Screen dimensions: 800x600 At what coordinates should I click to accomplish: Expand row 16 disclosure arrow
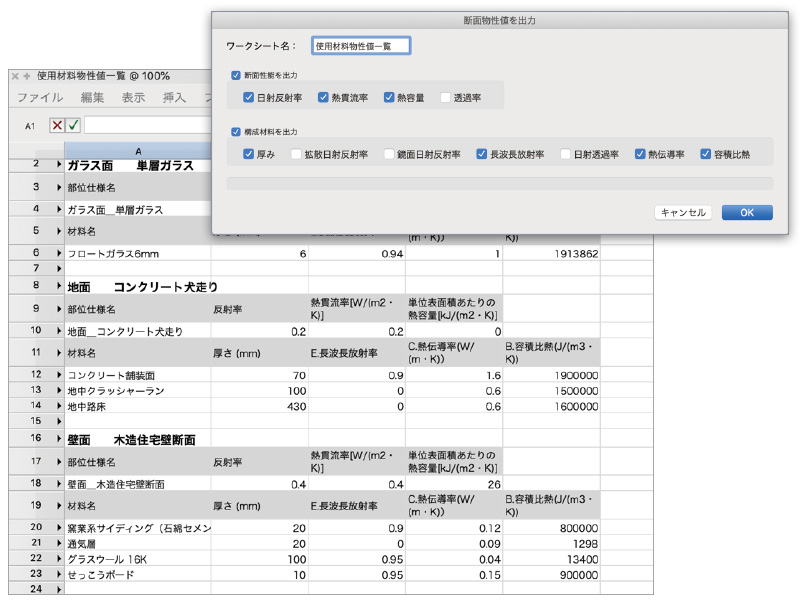(x=59, y=439)
